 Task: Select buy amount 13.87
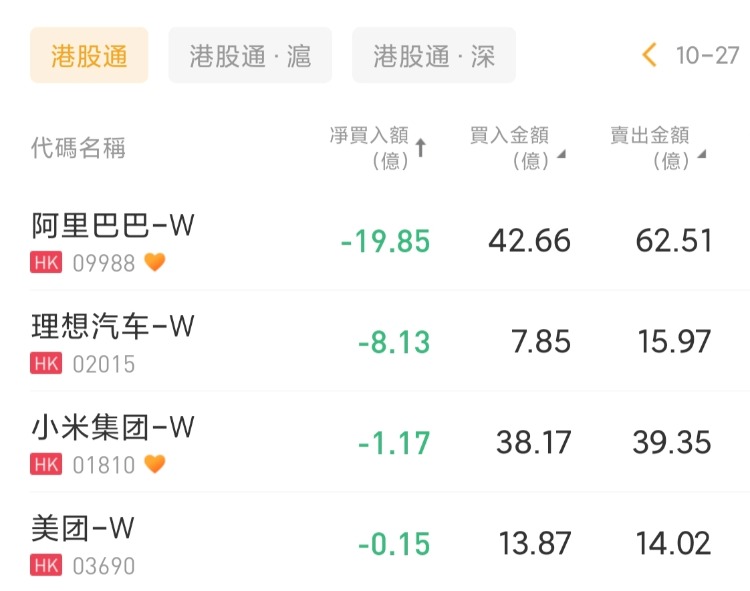(535, 544)
